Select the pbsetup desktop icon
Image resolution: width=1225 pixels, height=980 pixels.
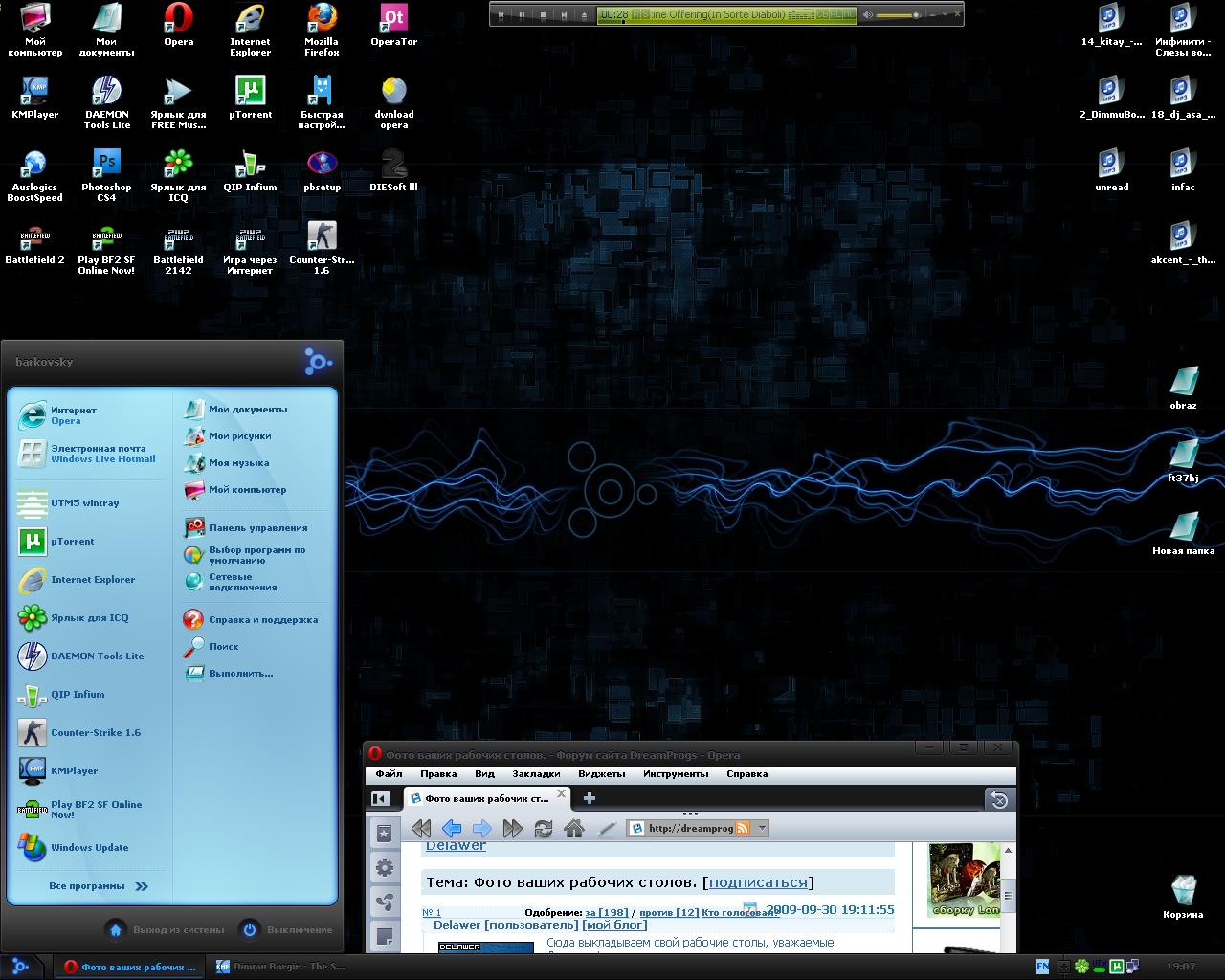[322, 172]
